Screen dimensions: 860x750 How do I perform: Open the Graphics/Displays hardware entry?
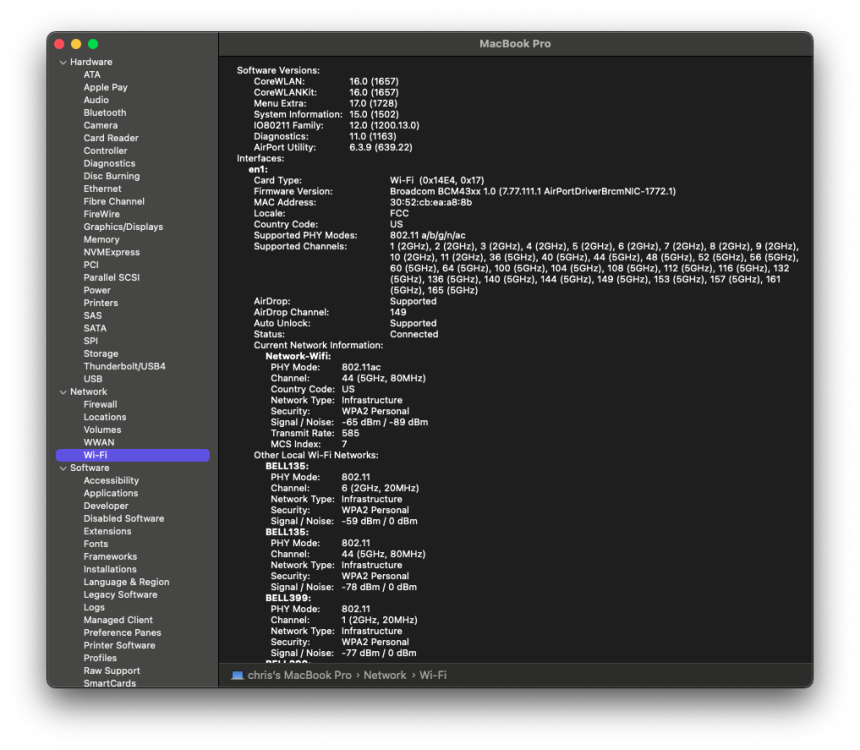pos(123,227)
